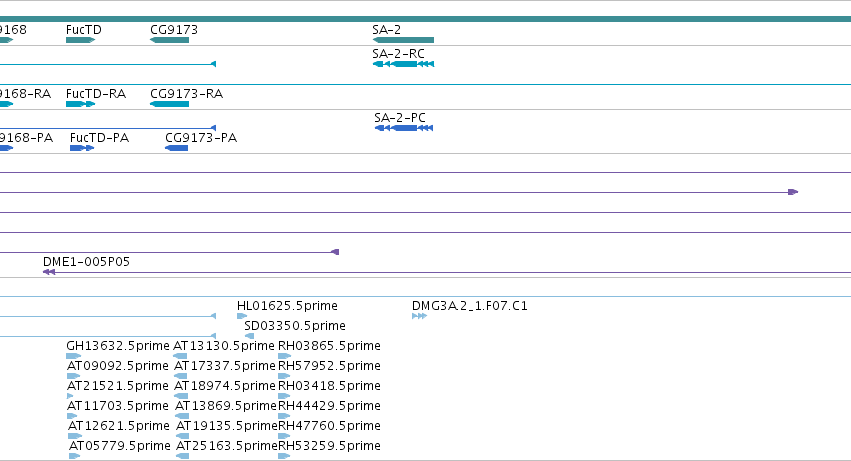
Task: Select RH03418.5prime feature
Action: (x=329, y=386)
